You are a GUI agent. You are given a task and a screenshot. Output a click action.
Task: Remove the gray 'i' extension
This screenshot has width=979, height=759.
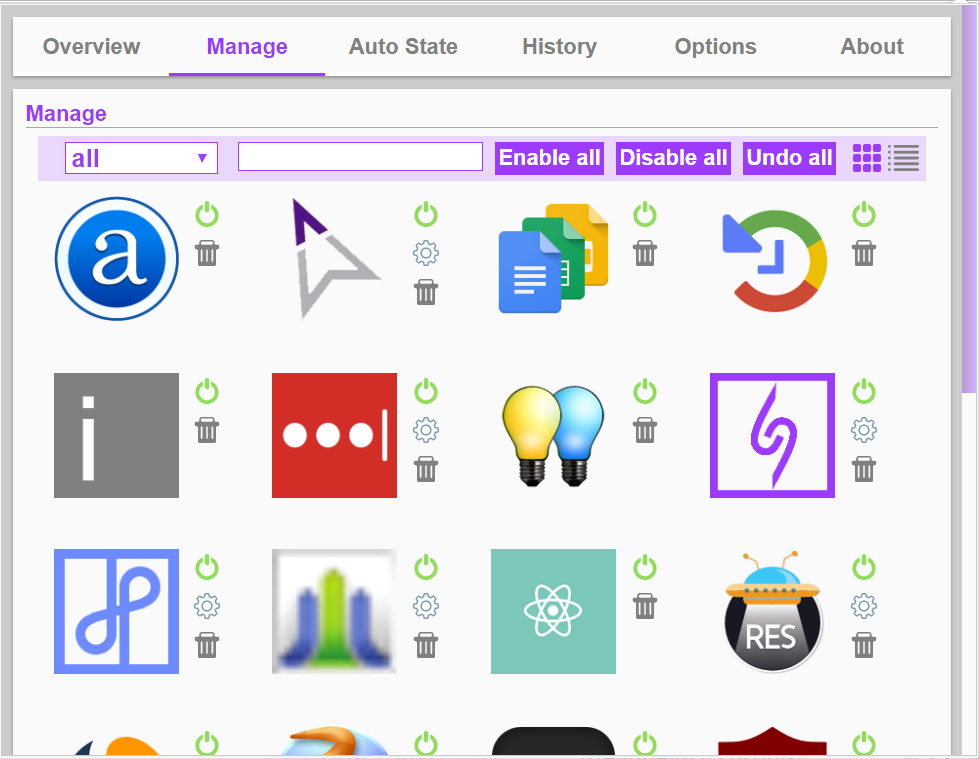207,430
